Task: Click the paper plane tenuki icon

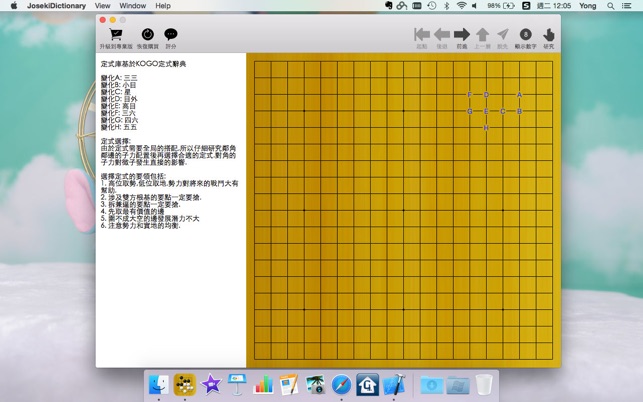Action: point(503,34)
